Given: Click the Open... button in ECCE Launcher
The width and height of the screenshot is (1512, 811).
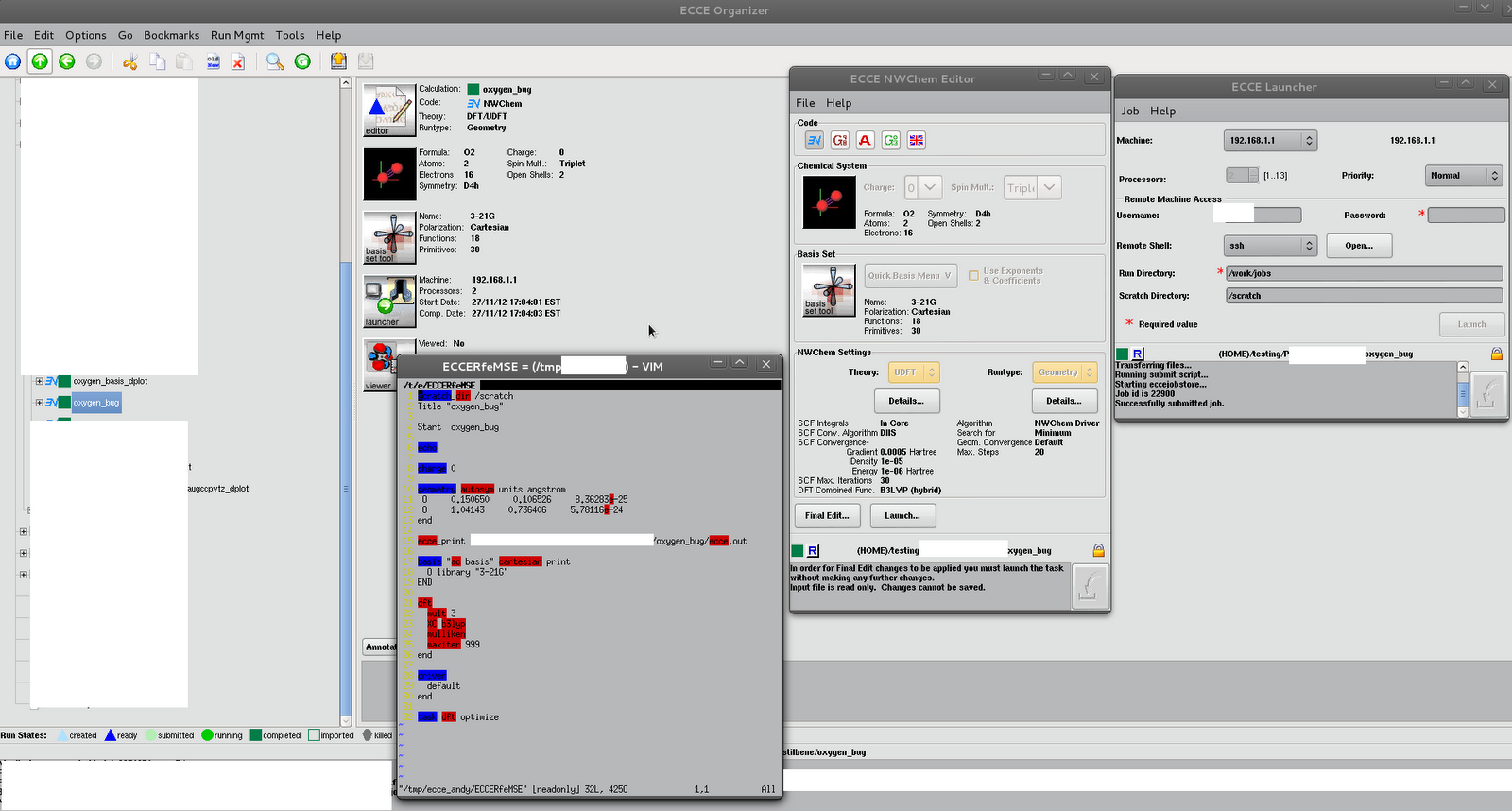Looking at the screenshot, I should click(x=1359, y=246).
